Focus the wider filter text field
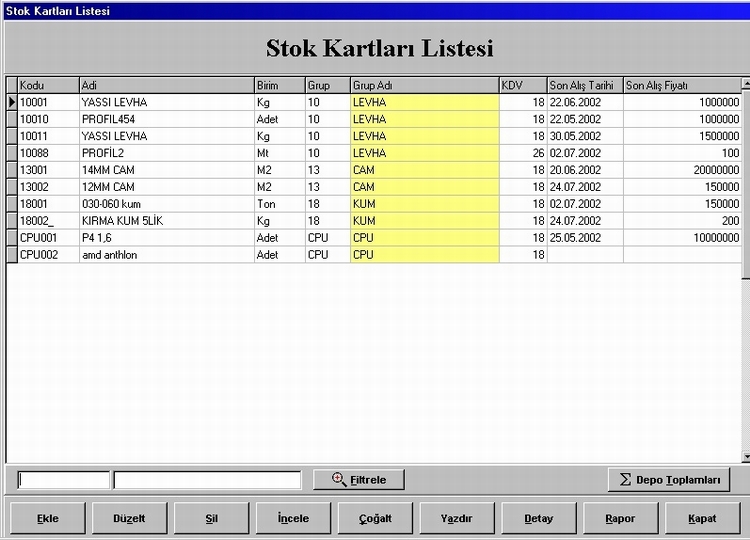The width and height of the screenshot is (750, 540). click(x=207, y=481)
